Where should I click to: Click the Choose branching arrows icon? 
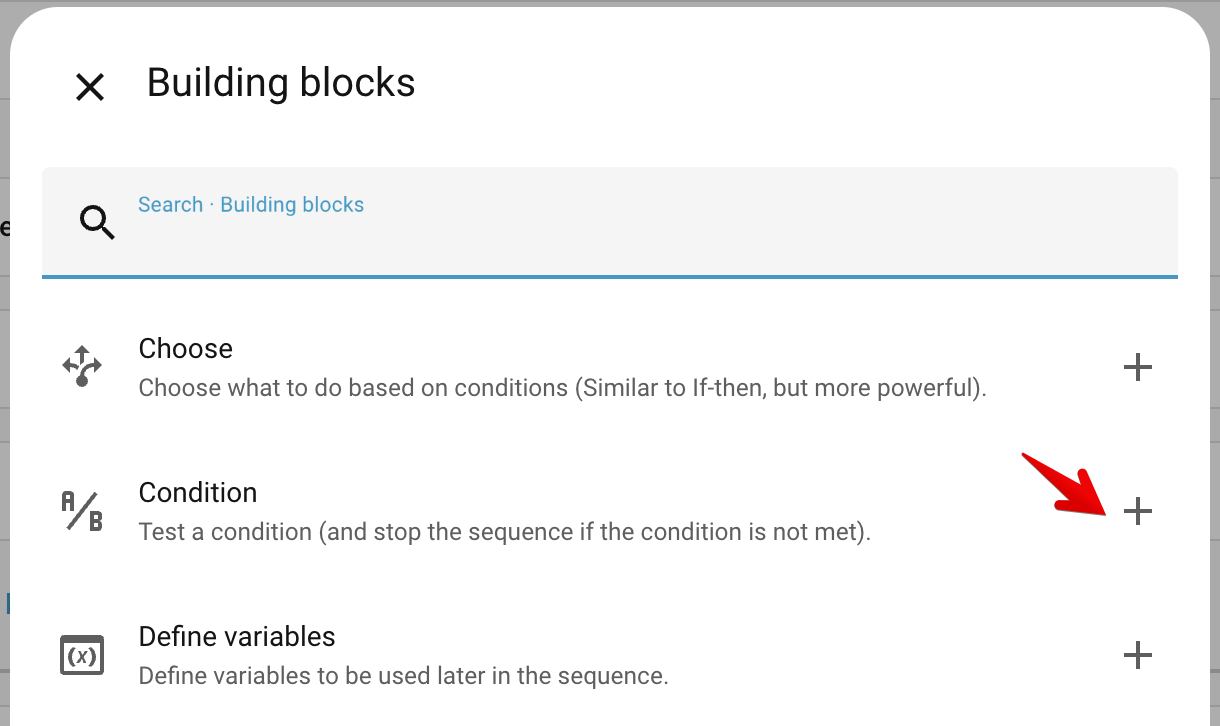(82, 367)
